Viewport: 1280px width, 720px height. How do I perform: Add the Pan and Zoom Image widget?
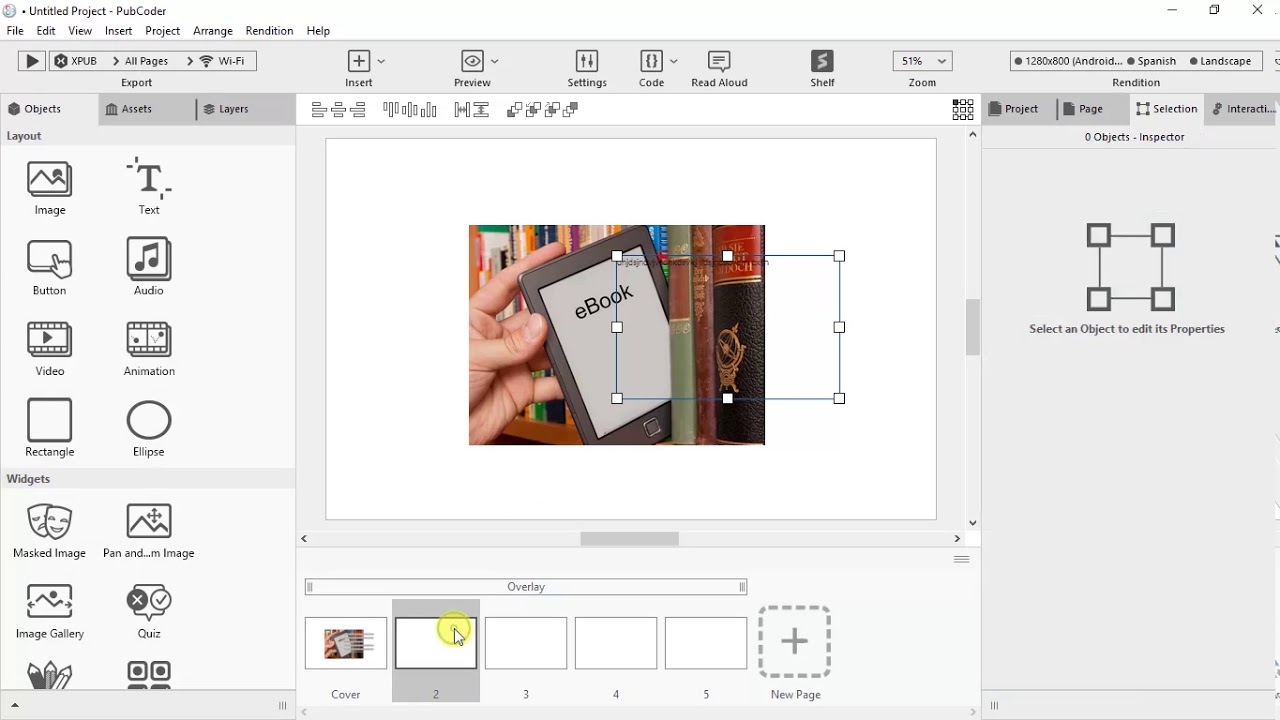click(149, 531)
